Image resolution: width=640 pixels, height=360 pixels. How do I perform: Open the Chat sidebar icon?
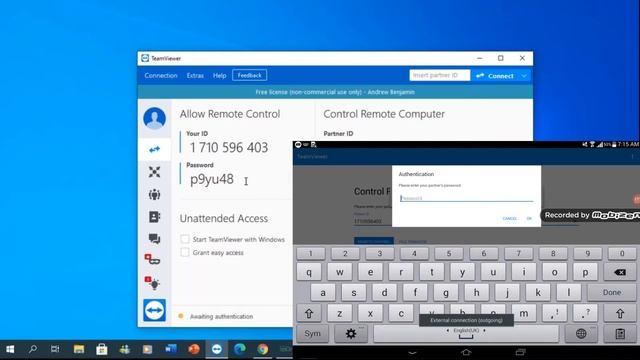click(154, 239)
